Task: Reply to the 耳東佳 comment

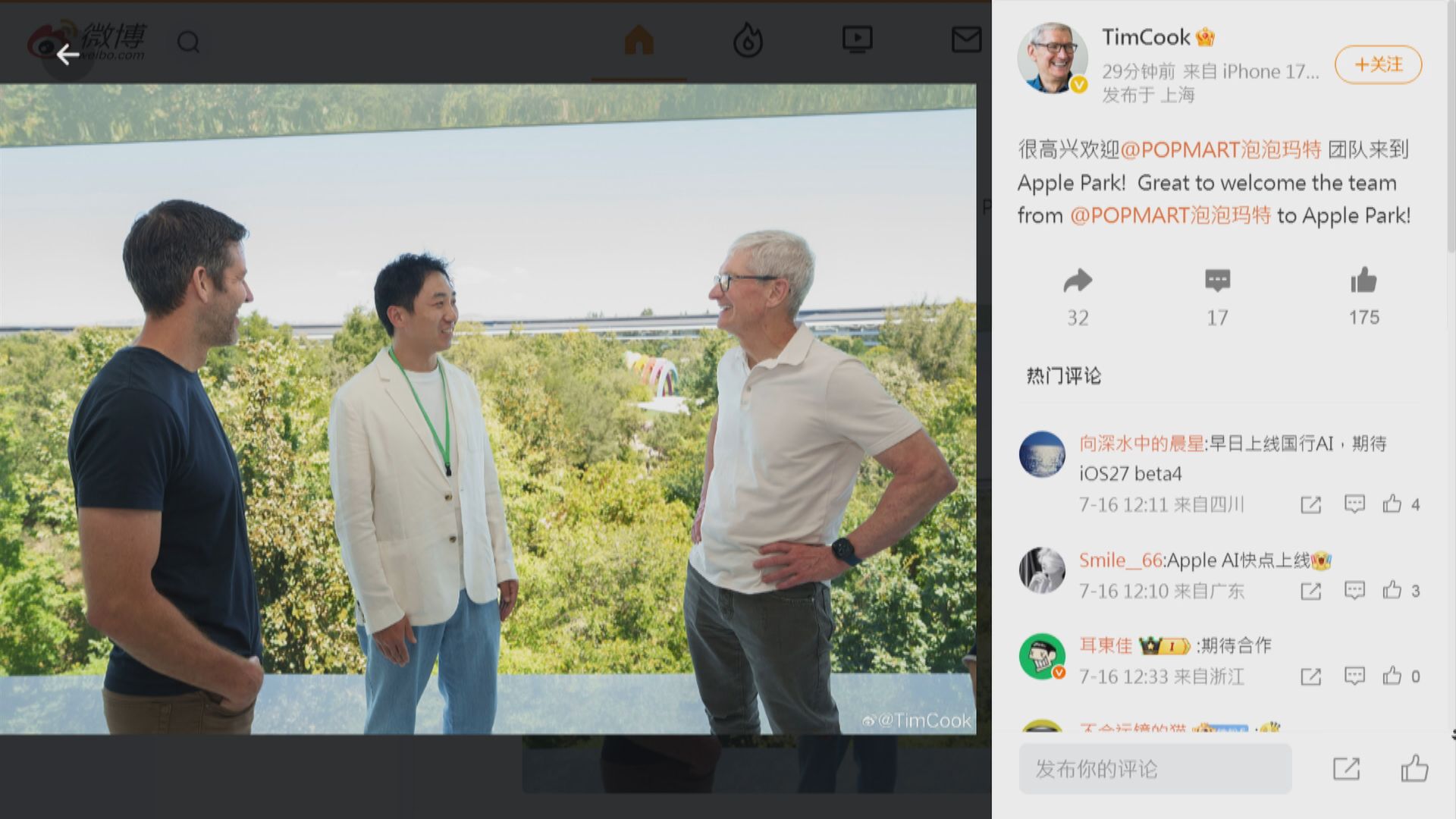Action: coord(1354,676)
